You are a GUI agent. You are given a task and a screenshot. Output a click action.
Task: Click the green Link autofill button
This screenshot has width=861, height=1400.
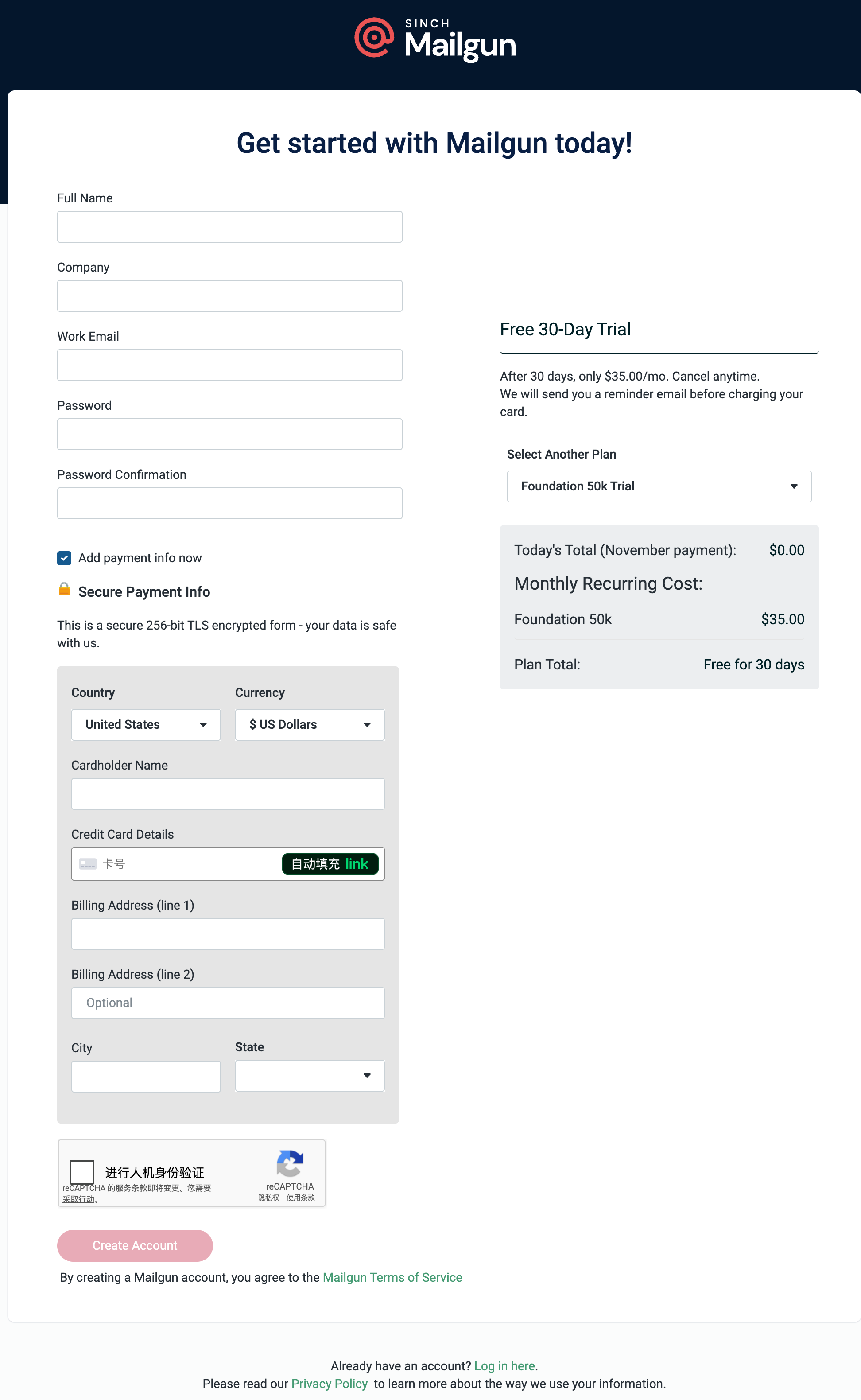point(330,864)
